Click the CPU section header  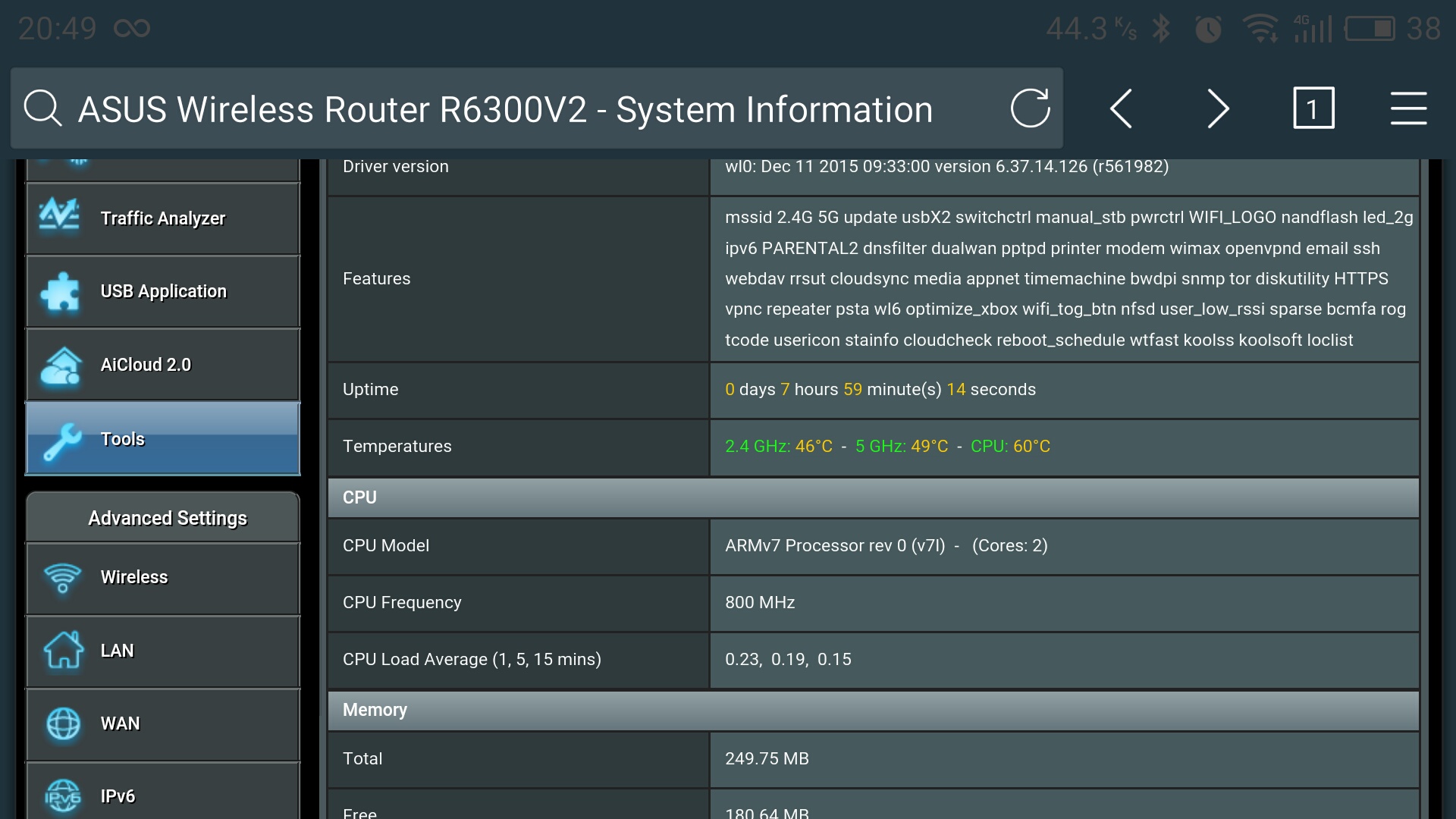point(873,497)
